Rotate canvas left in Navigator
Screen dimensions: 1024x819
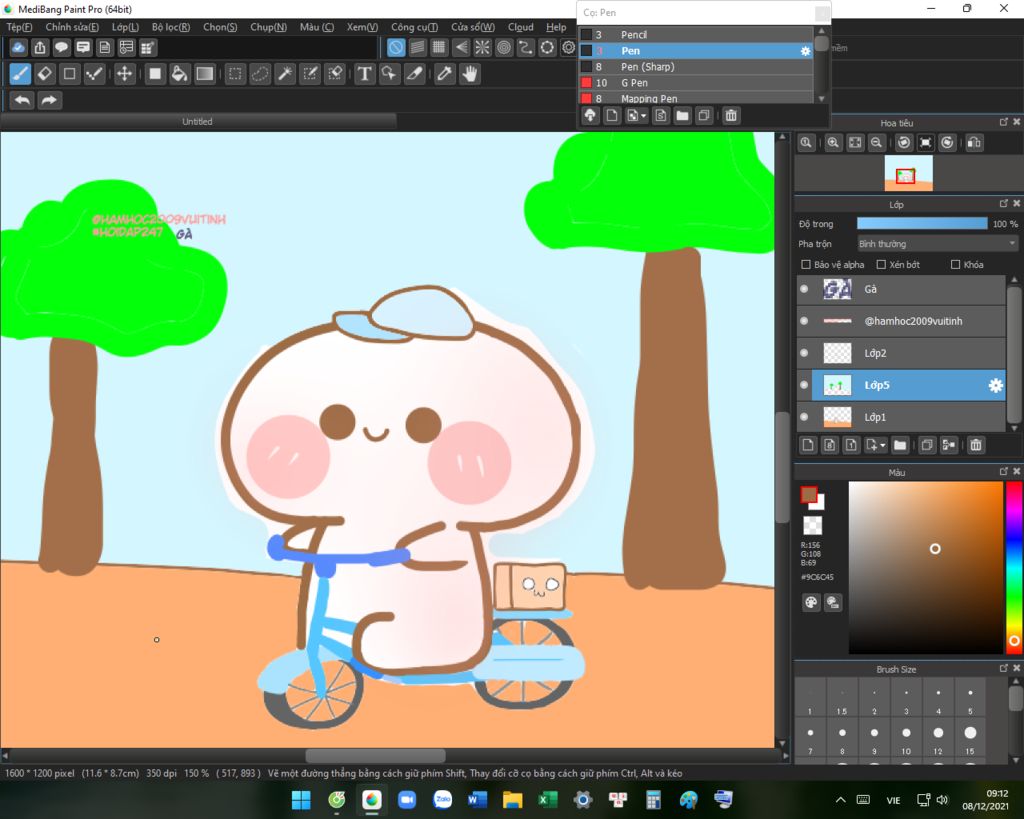904,142
